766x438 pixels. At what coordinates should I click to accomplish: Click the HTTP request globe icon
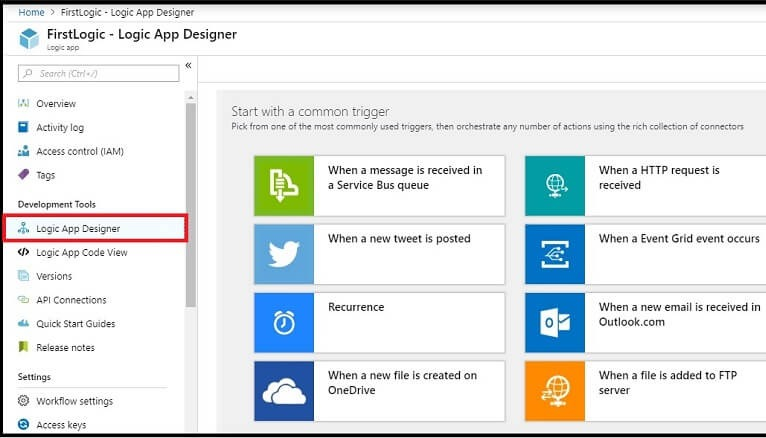click(555, 186)
